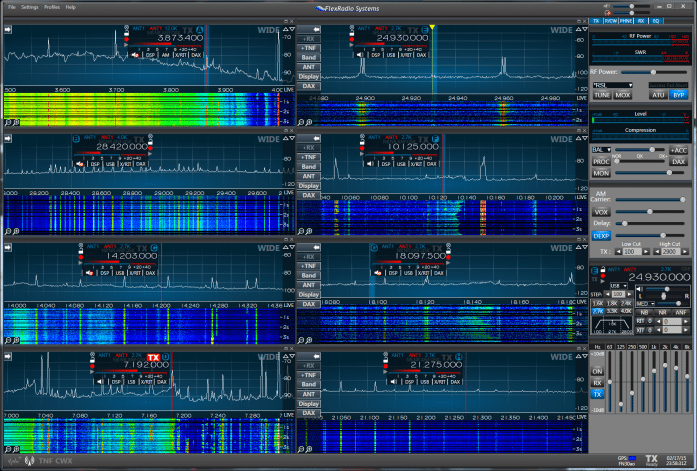Toggle the PROC speech processor
This screenshot has width=697, height=471.
[x=601, y=162]
